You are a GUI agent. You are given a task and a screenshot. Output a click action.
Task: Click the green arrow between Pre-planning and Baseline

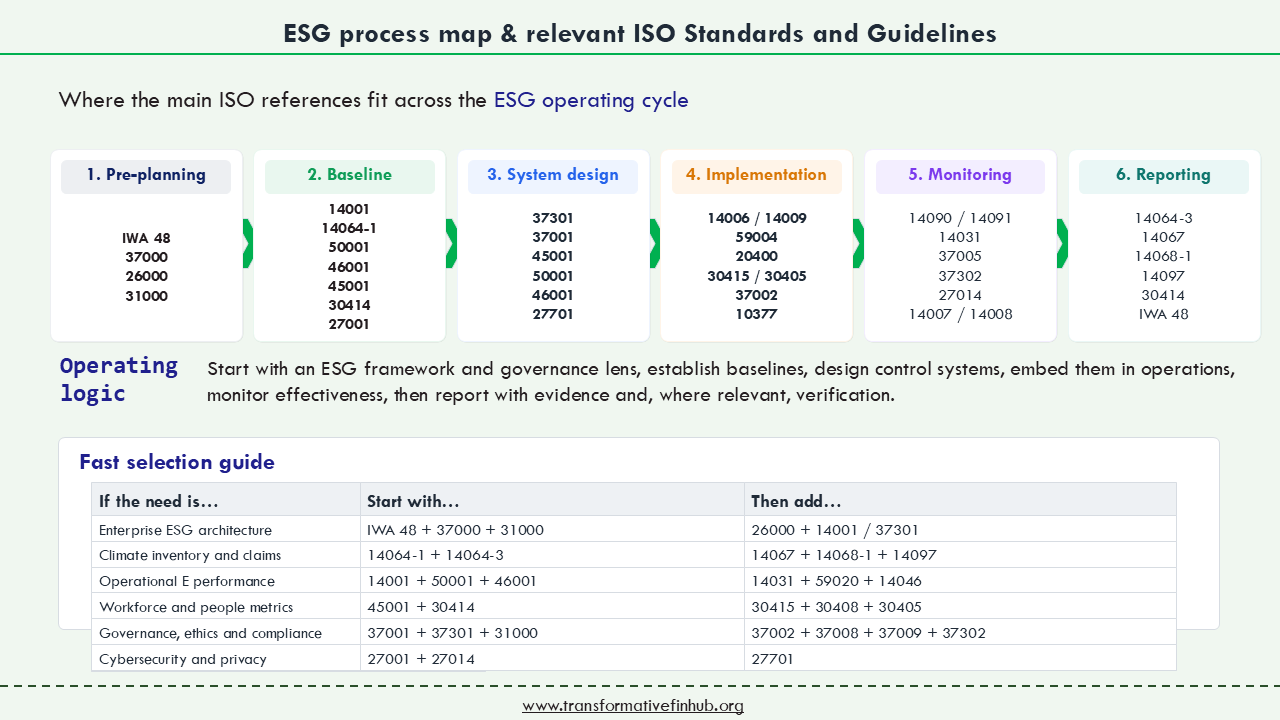pos(248,244)
